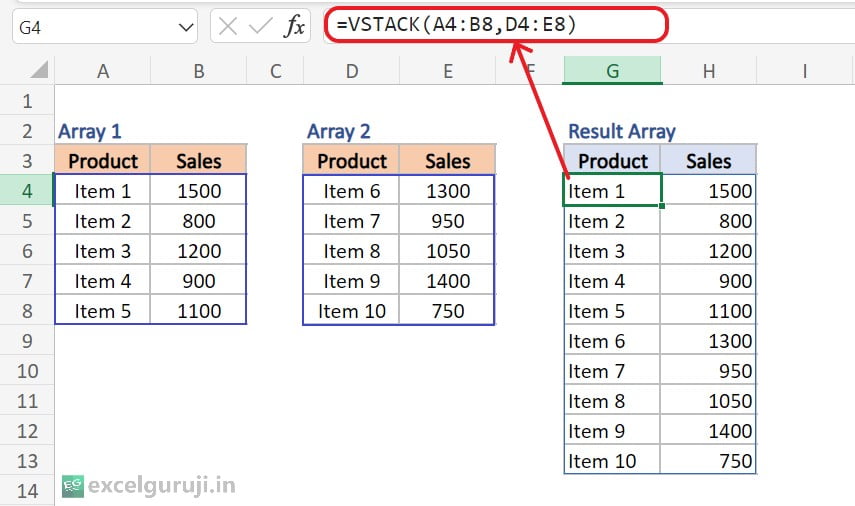Screen dimensions: 855x506
Task: Select column I header
Action: [x=804, y=71]
